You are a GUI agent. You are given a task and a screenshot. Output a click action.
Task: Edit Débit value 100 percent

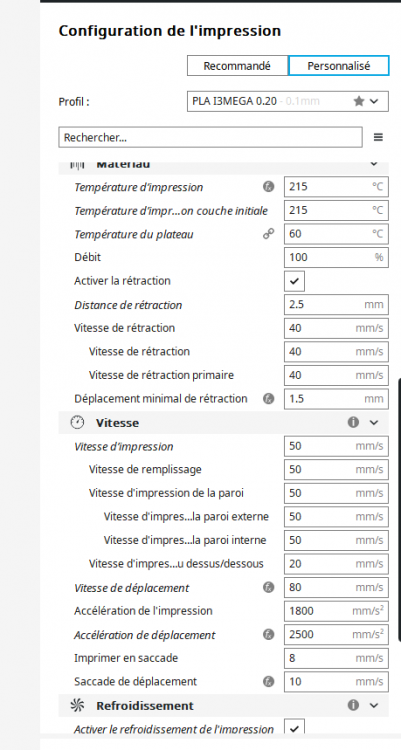(336, 257)
